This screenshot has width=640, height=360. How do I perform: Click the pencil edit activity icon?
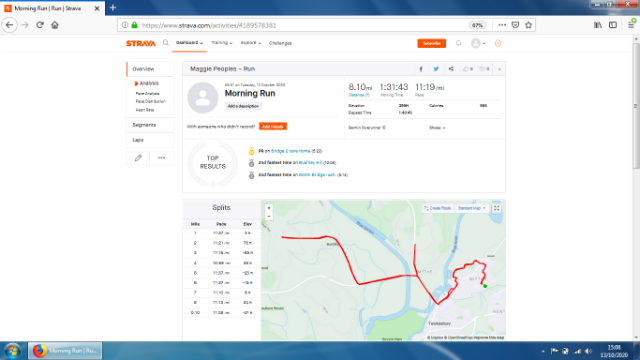138,158
